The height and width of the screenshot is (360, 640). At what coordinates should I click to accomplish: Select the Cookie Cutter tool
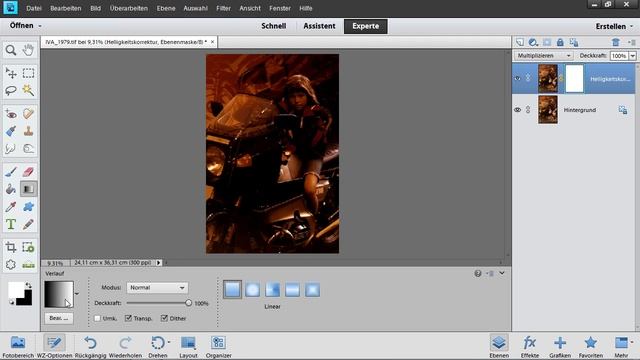(11, 264)
